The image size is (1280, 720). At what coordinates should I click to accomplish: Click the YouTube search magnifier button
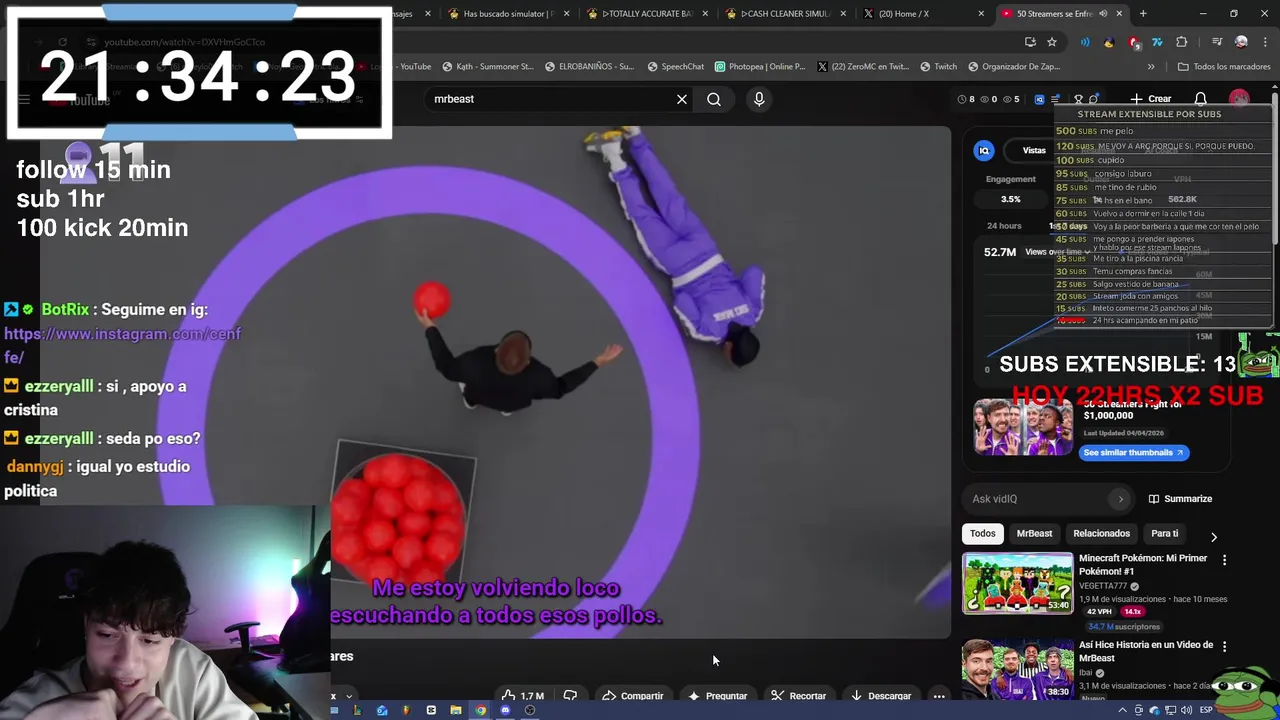(x=714, y=99)
